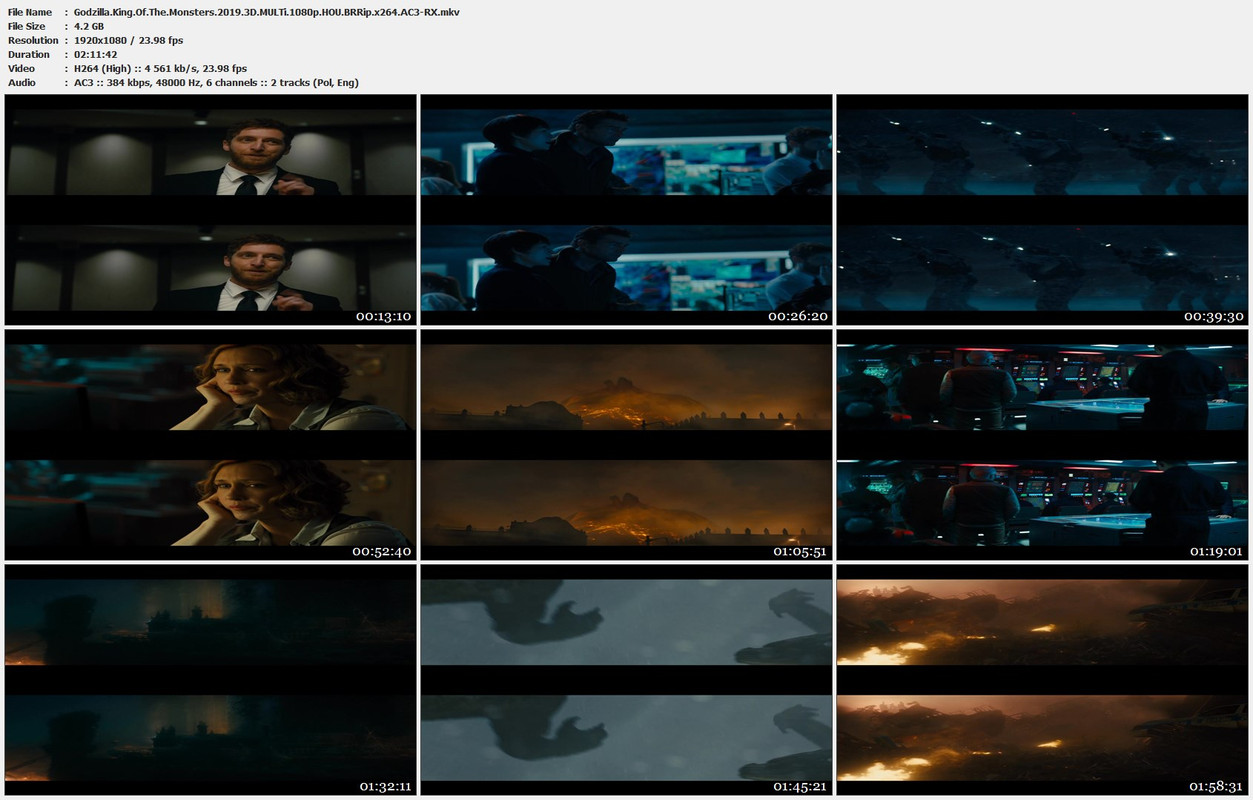Click the timestamp 00:13:10

(x=383, y=316)
